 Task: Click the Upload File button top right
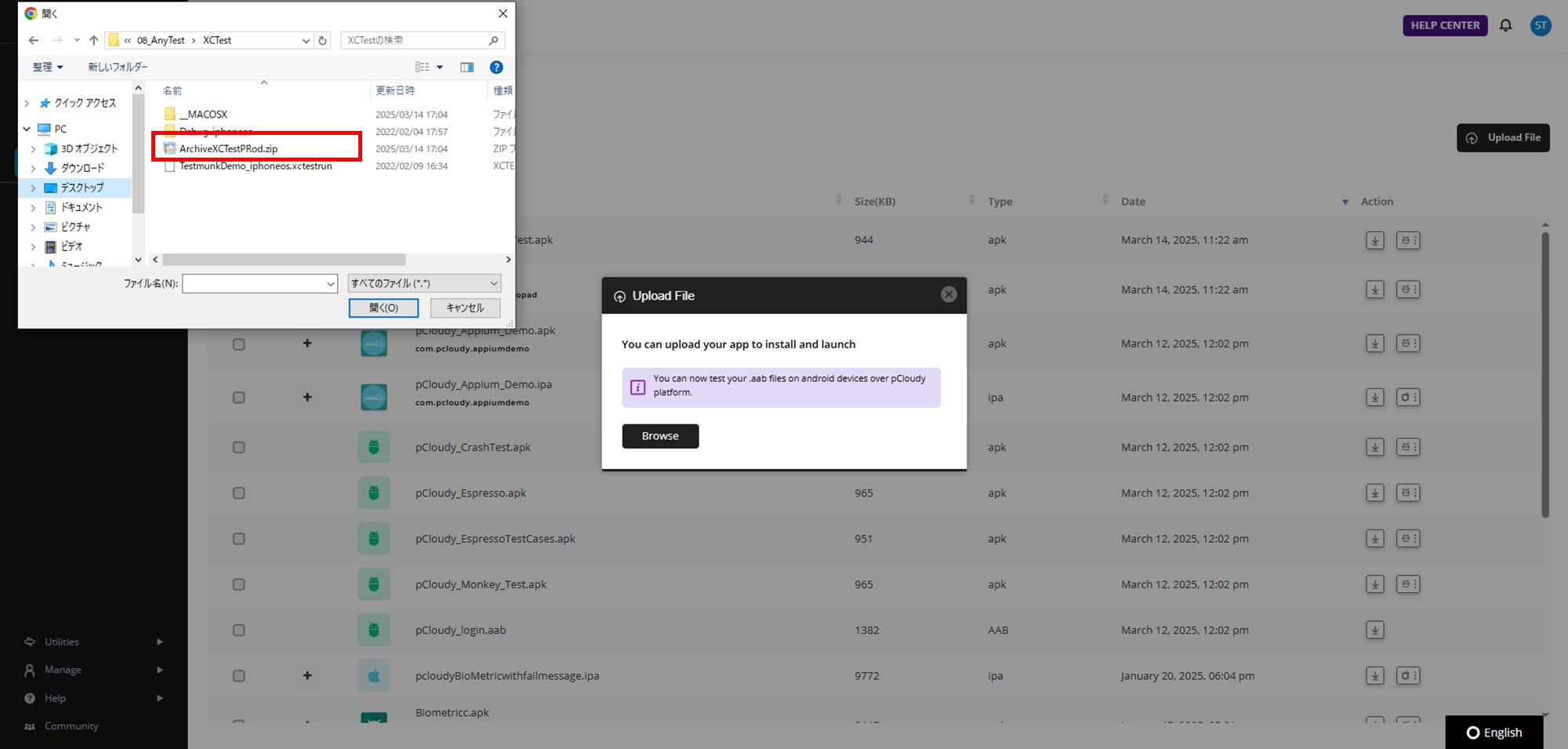1503,138
